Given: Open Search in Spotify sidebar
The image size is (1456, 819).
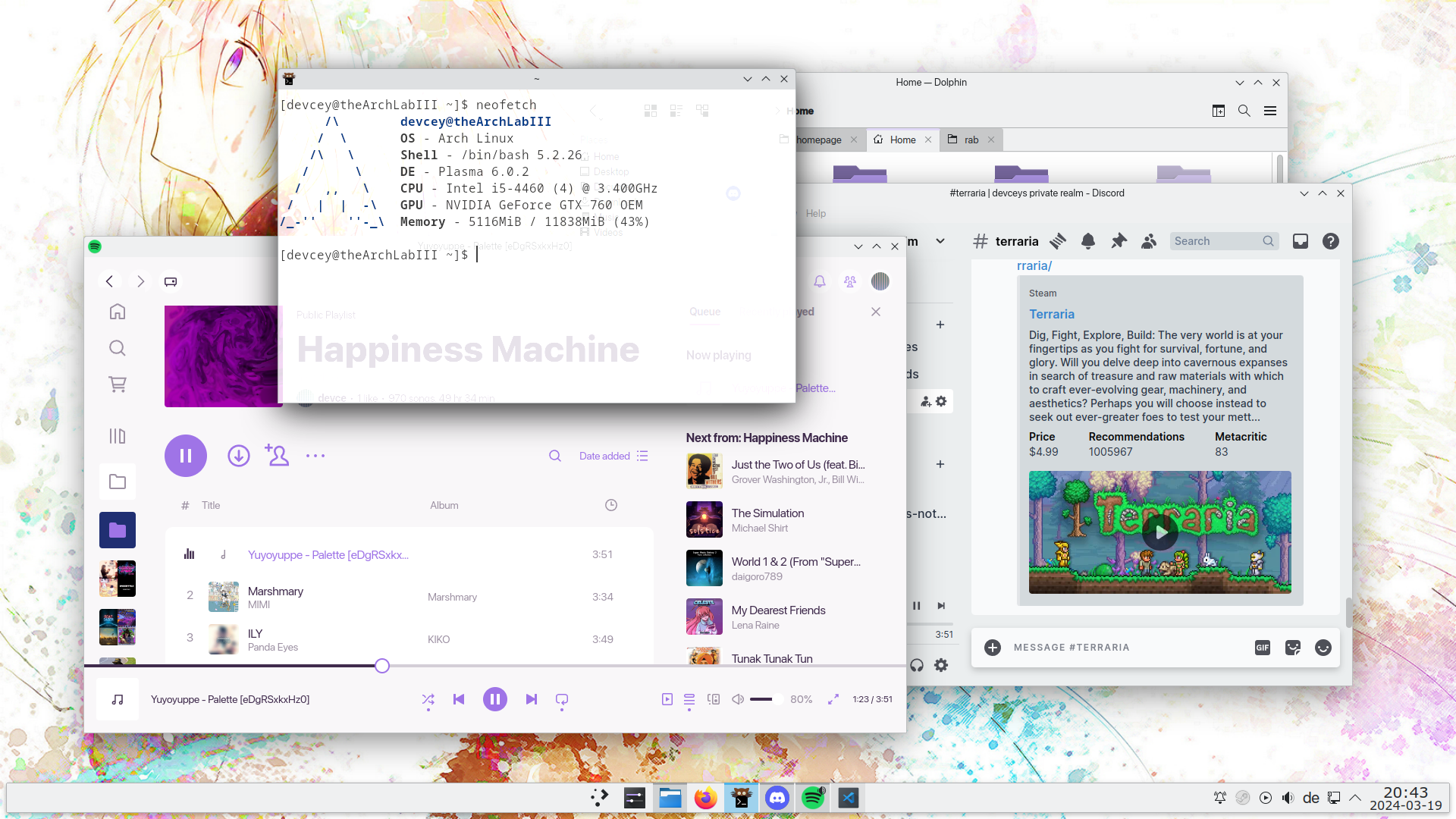Looking at the screenshot, I should pos(117,348).
